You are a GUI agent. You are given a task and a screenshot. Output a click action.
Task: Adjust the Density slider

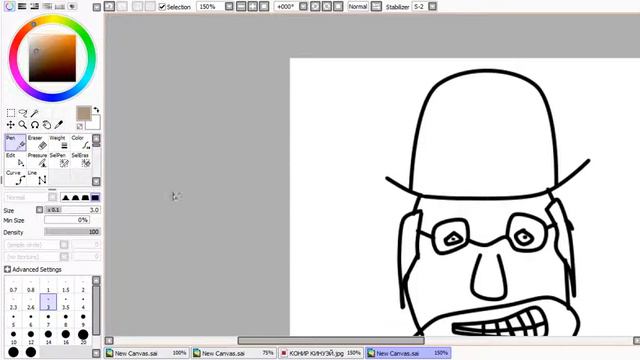coord(72,232)
